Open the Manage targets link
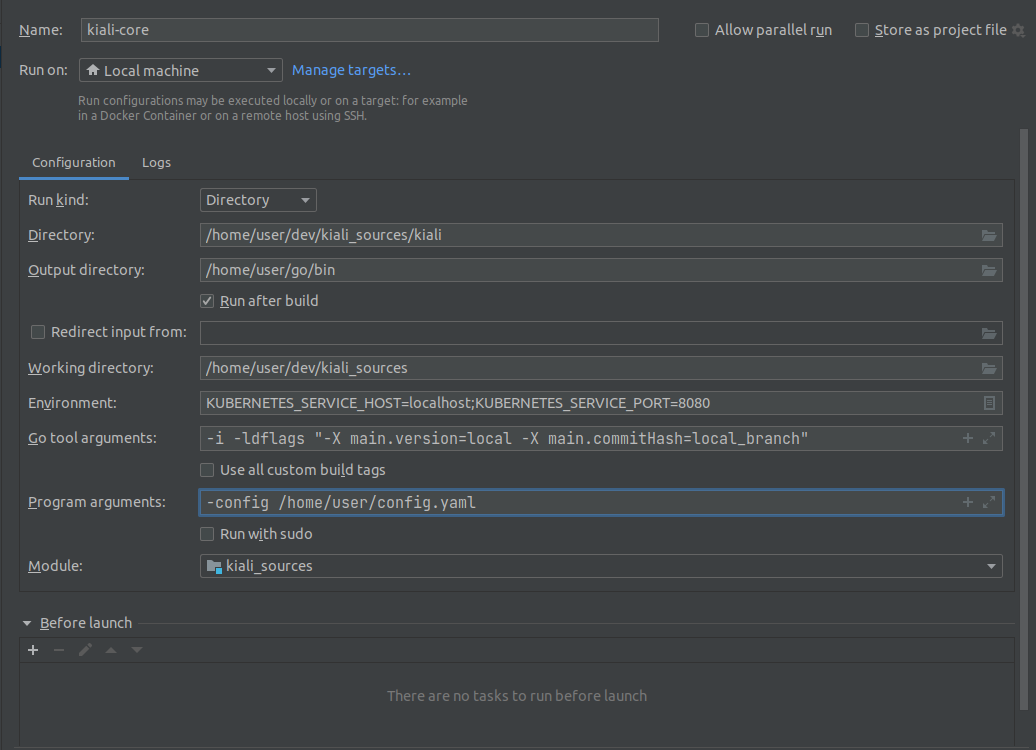The width and height of the screenshot is (1036, 750). [x=351, y=70]
